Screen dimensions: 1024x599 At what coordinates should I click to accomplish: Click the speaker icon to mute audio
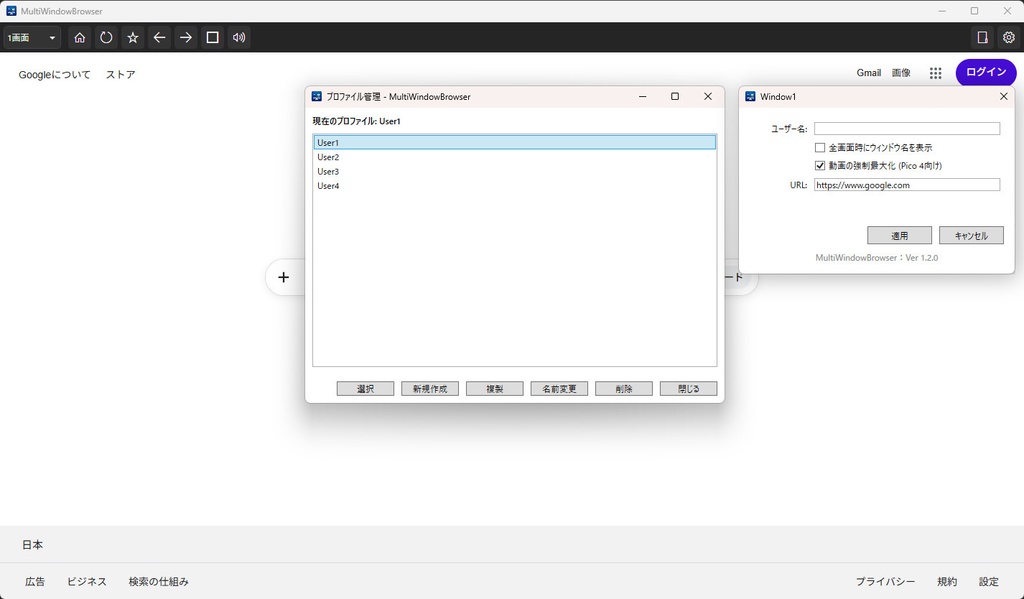[238, 37]
